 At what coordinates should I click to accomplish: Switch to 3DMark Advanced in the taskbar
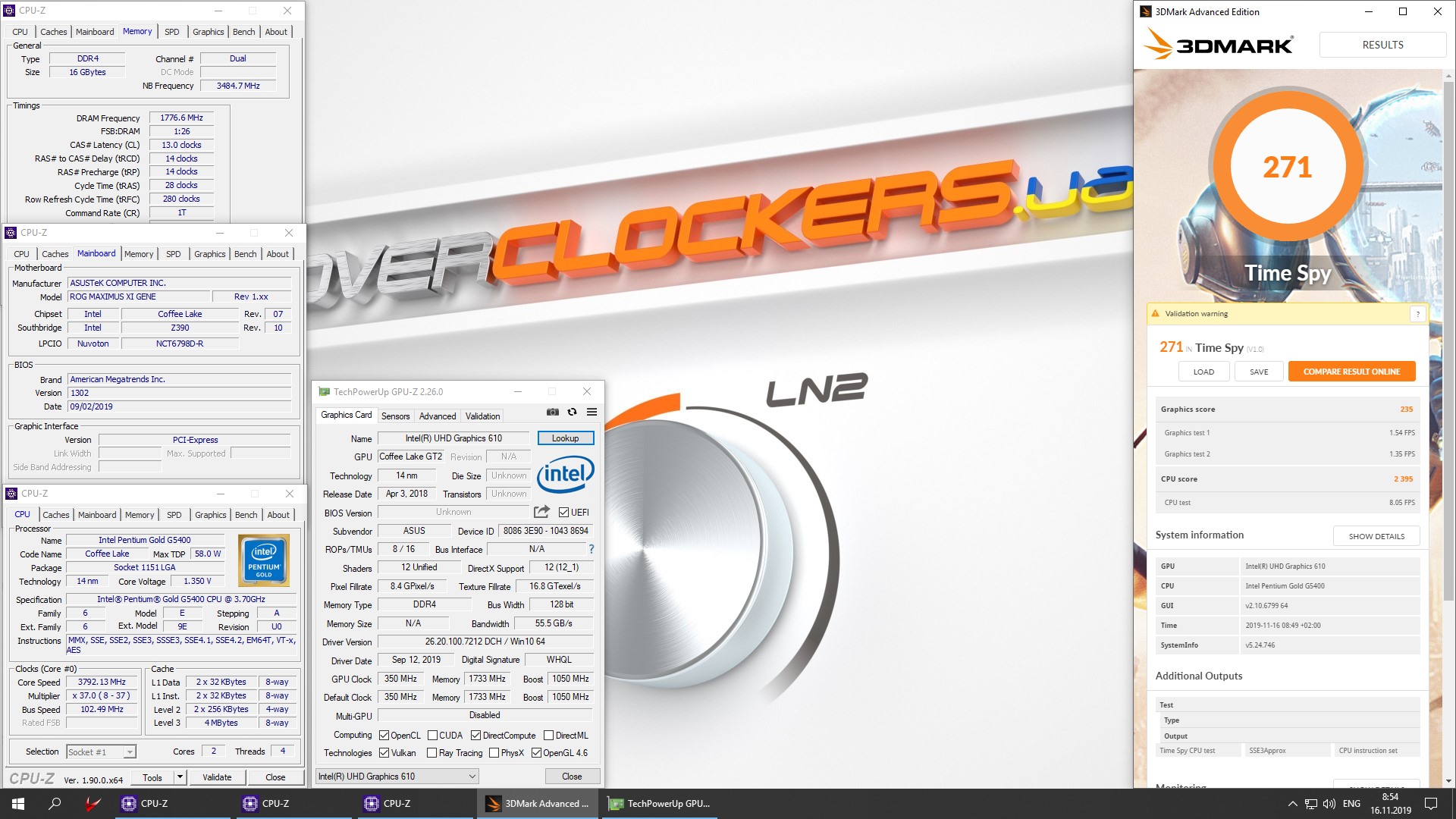[537, 804]
